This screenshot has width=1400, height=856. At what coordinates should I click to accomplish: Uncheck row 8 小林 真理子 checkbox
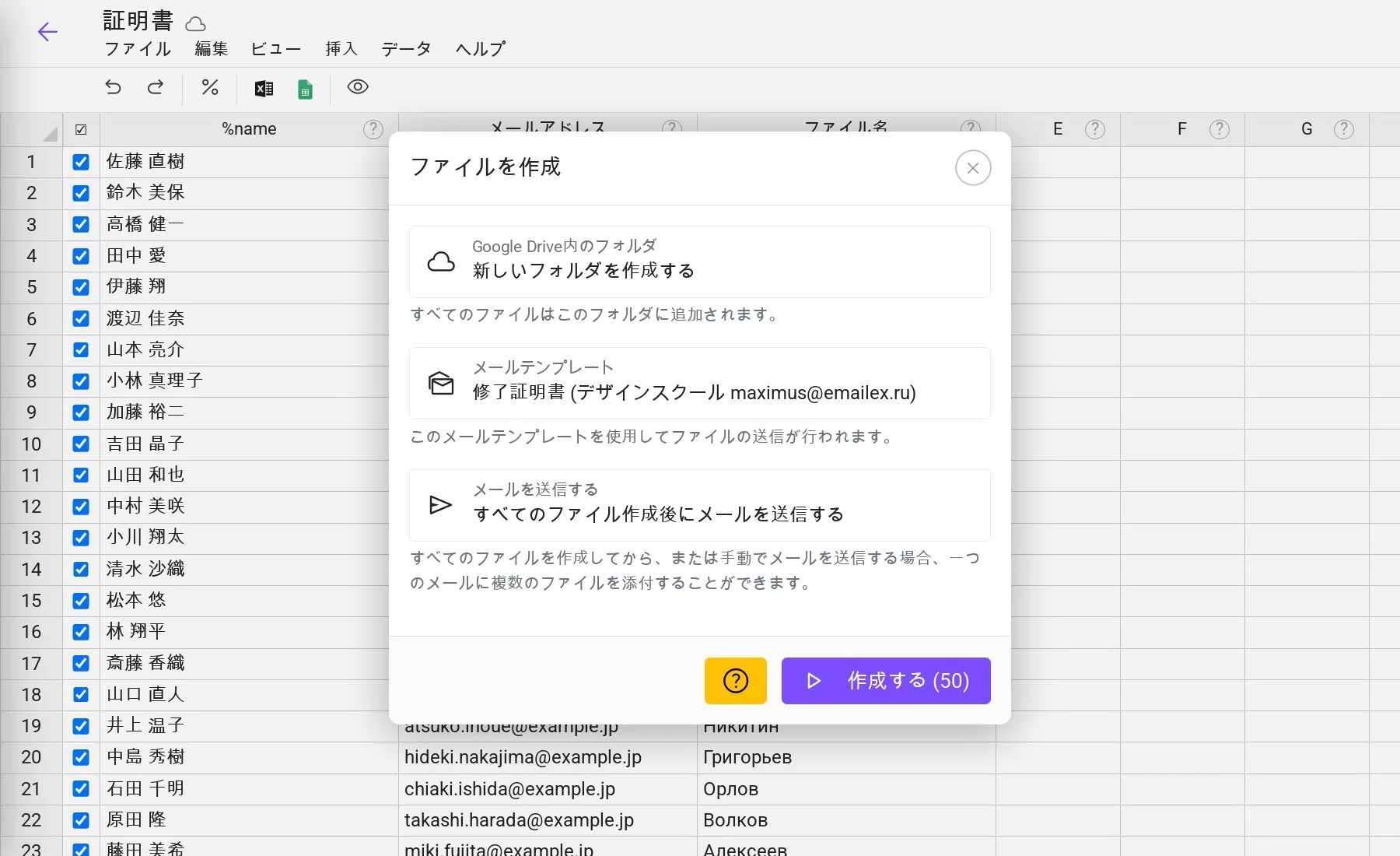coord(81,381)
